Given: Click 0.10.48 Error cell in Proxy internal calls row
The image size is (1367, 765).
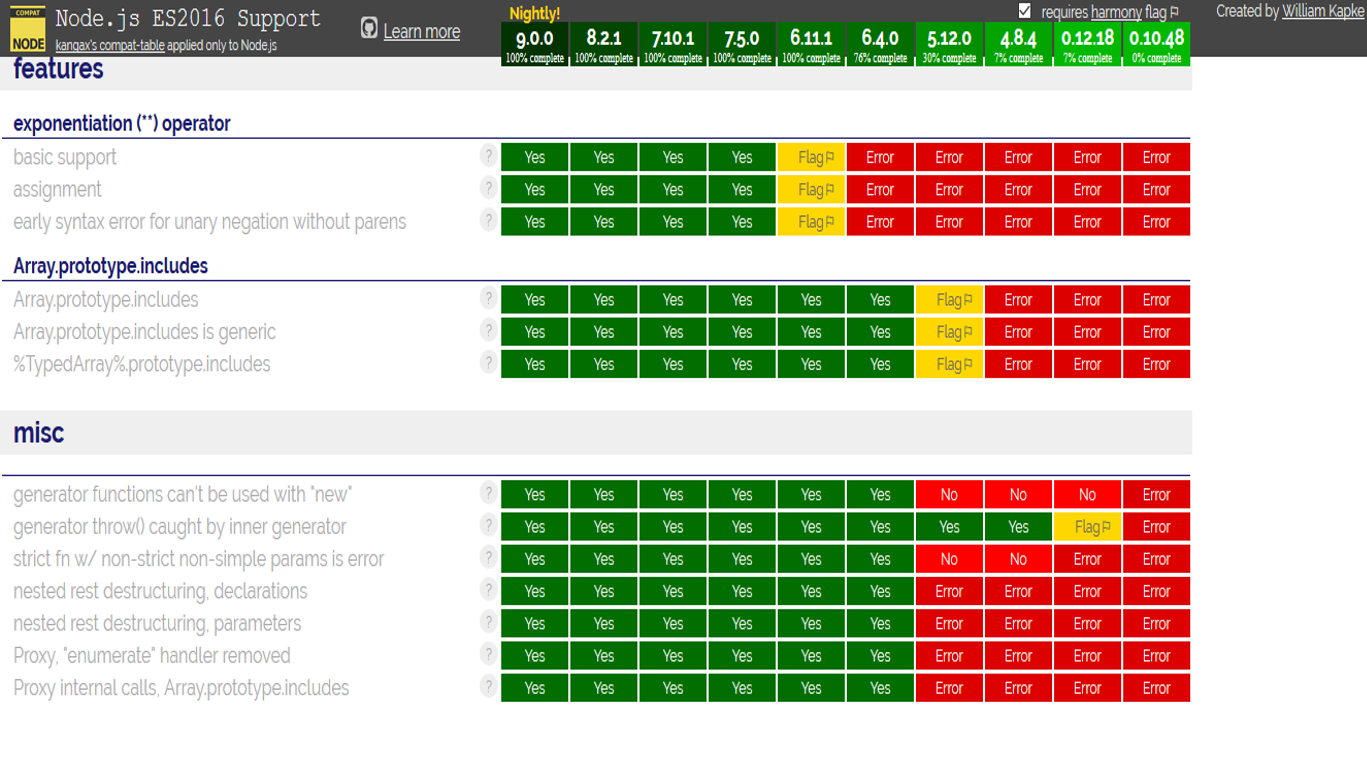Looking at the screenshot, I should pyautogui.click(x=1156, y=688).
